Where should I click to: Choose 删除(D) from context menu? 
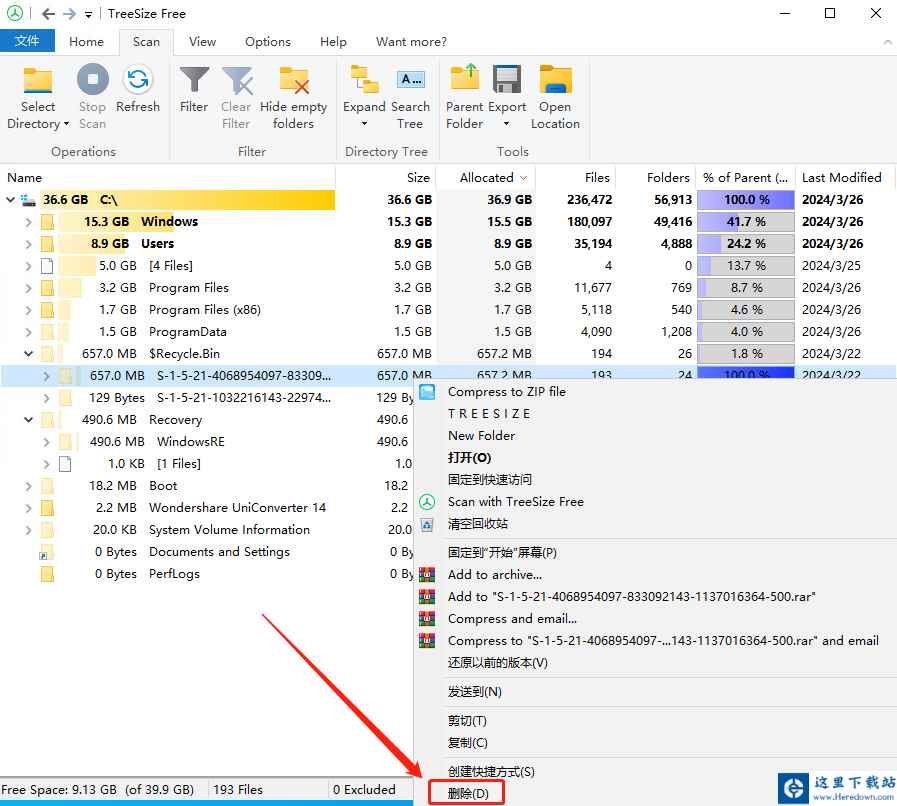[x=467, y=793]
